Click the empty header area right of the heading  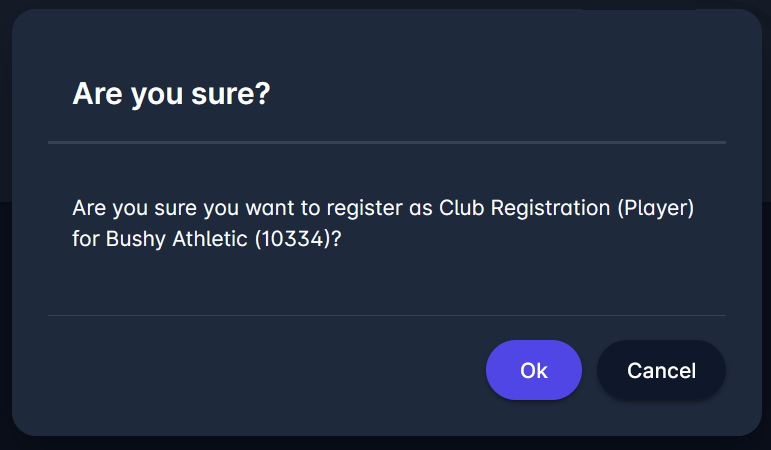(500, 96)
